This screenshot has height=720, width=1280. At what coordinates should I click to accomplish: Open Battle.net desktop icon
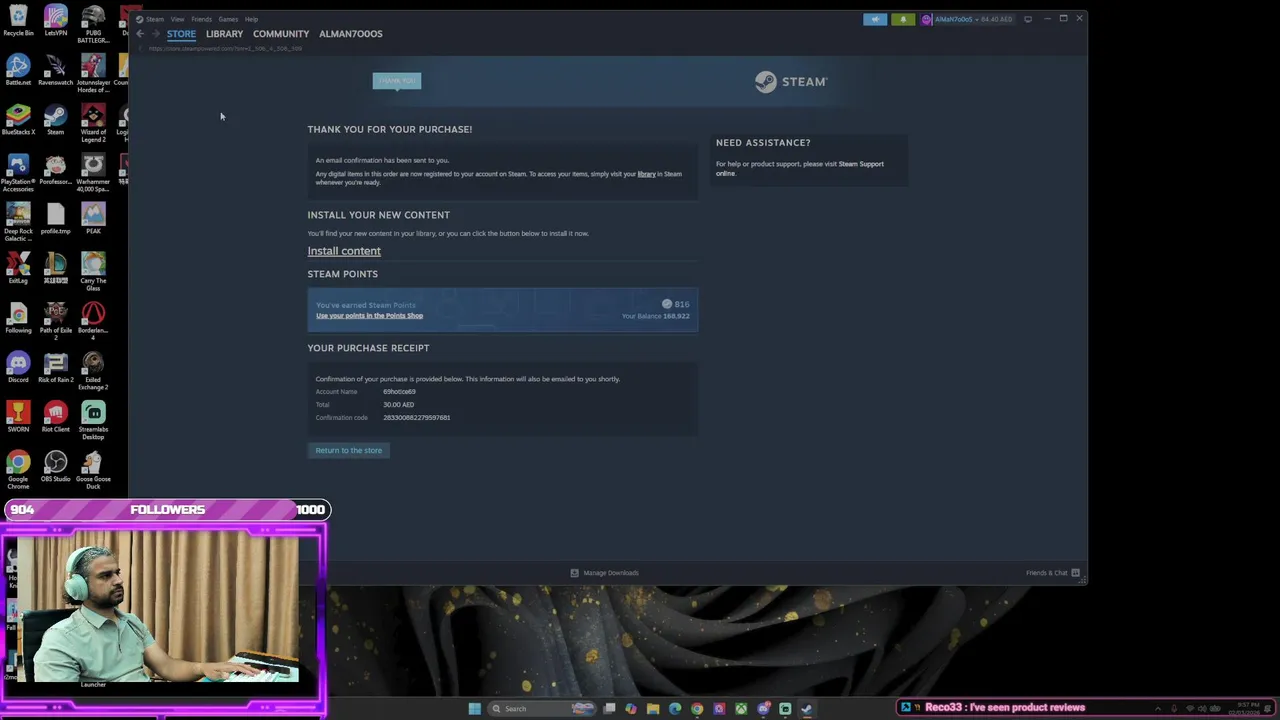click(18, 70)
